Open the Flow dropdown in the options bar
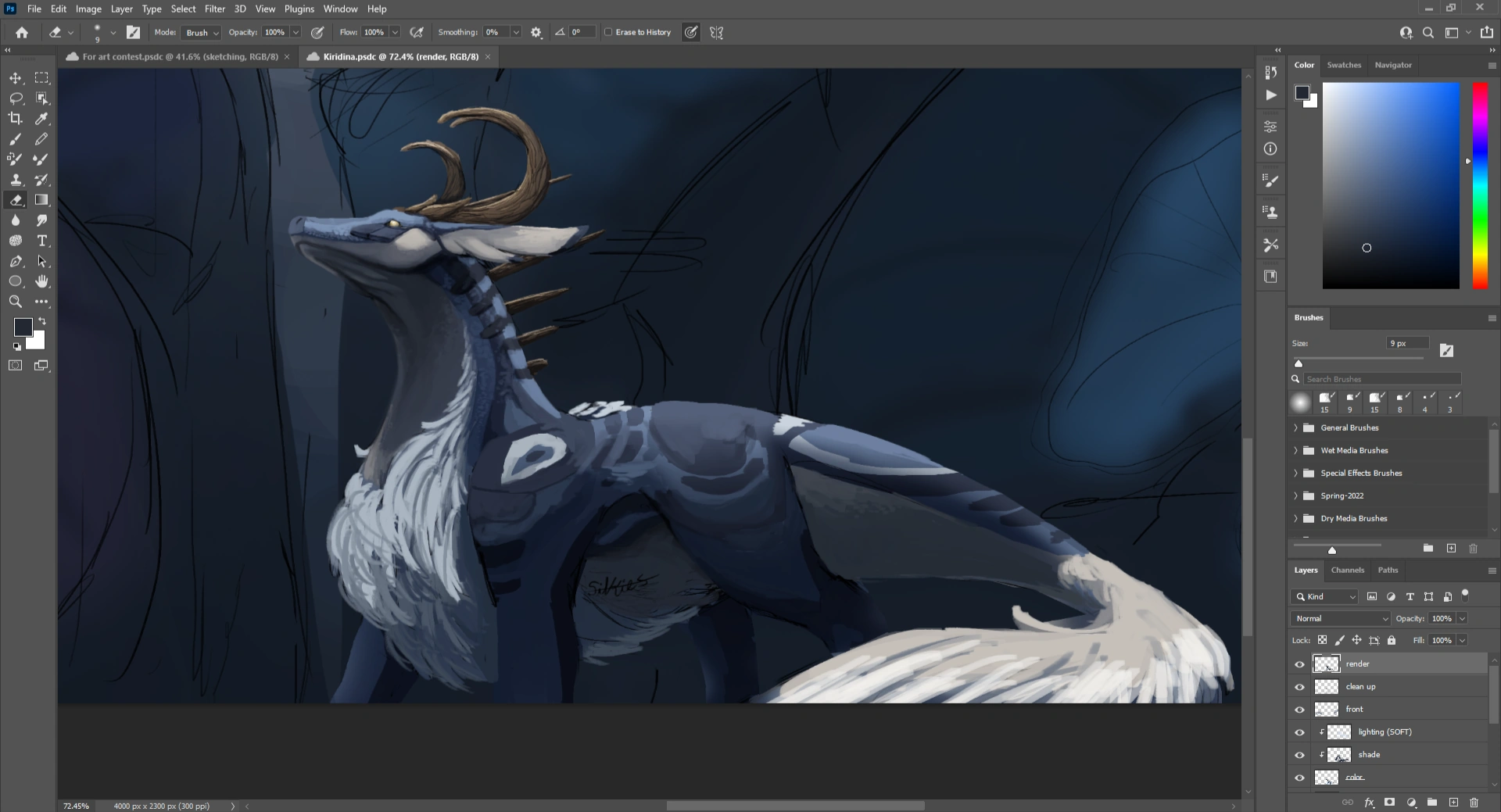Screen dimensions: 1501x812 click(395, 32)
